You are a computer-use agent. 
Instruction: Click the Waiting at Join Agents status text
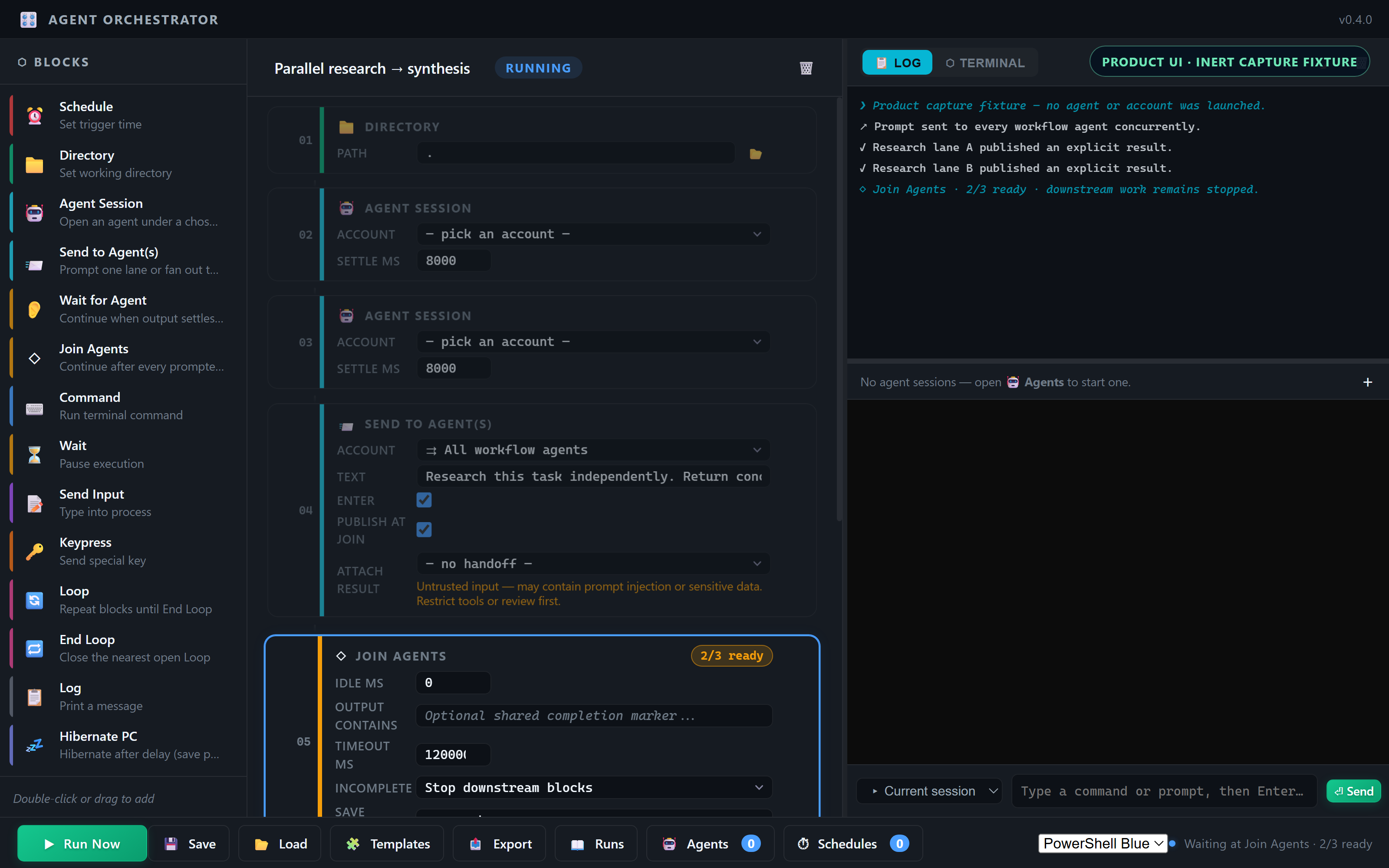coord(1277,843)
